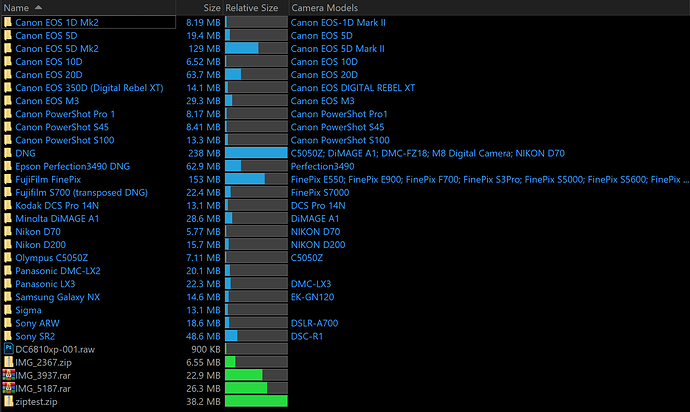690x412 pixels.
Task: Click the Sony SR2 folder icon
Action: 8,336
